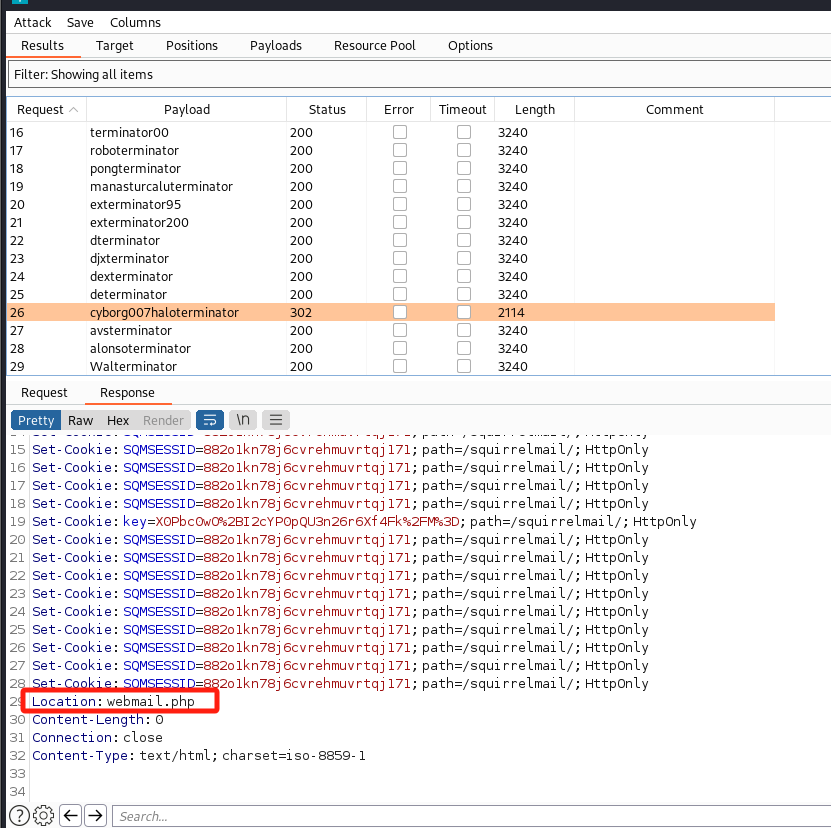Screen dimensions: 831x828
Task: Sort by the Payload column header
Action: point(187,110)
